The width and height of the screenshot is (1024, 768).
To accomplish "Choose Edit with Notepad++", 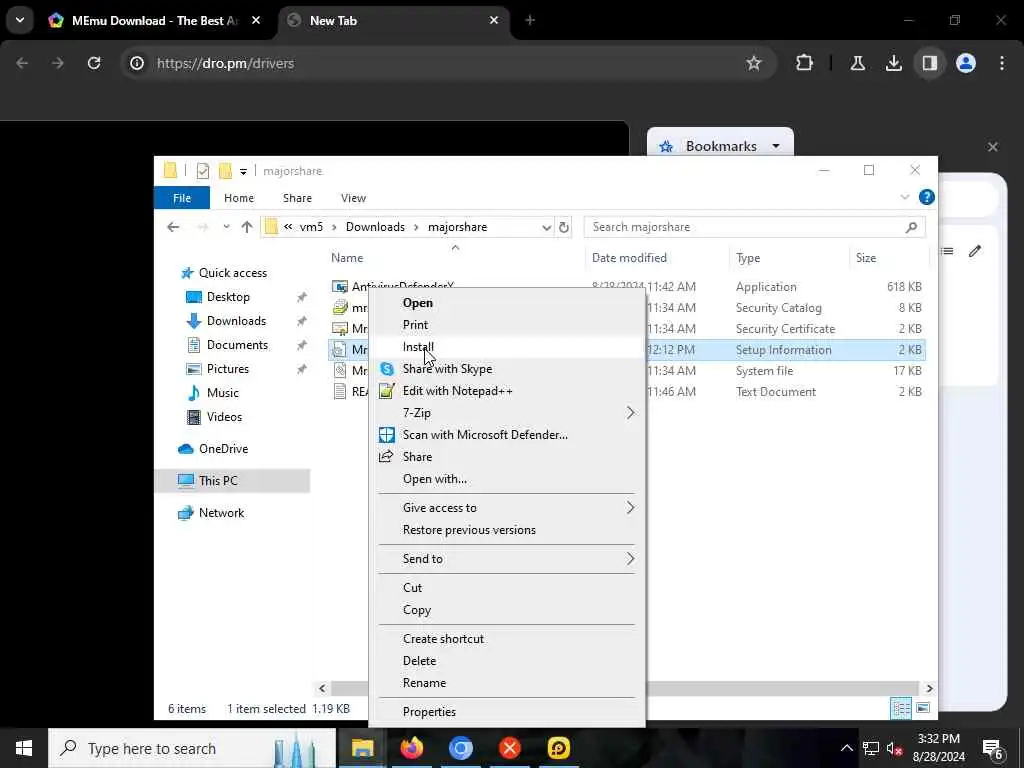I will click(x=507, y=391).
